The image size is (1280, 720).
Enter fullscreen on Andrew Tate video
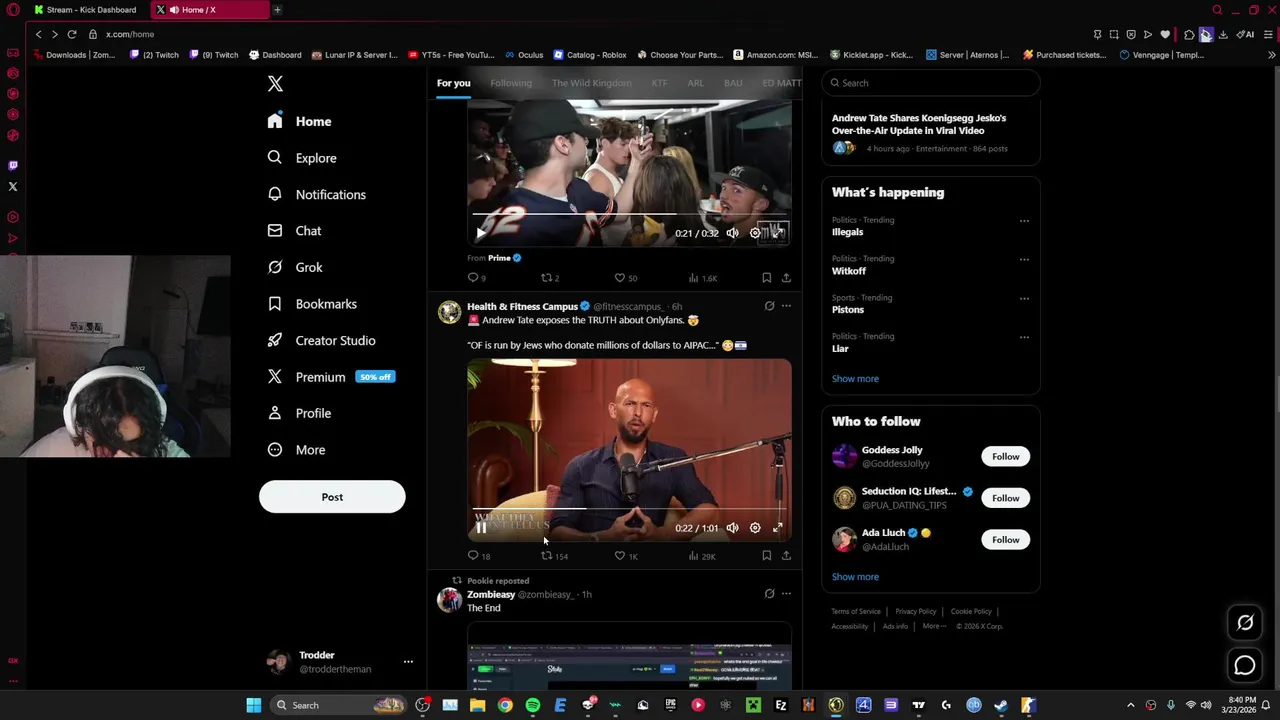pos(778,528)
